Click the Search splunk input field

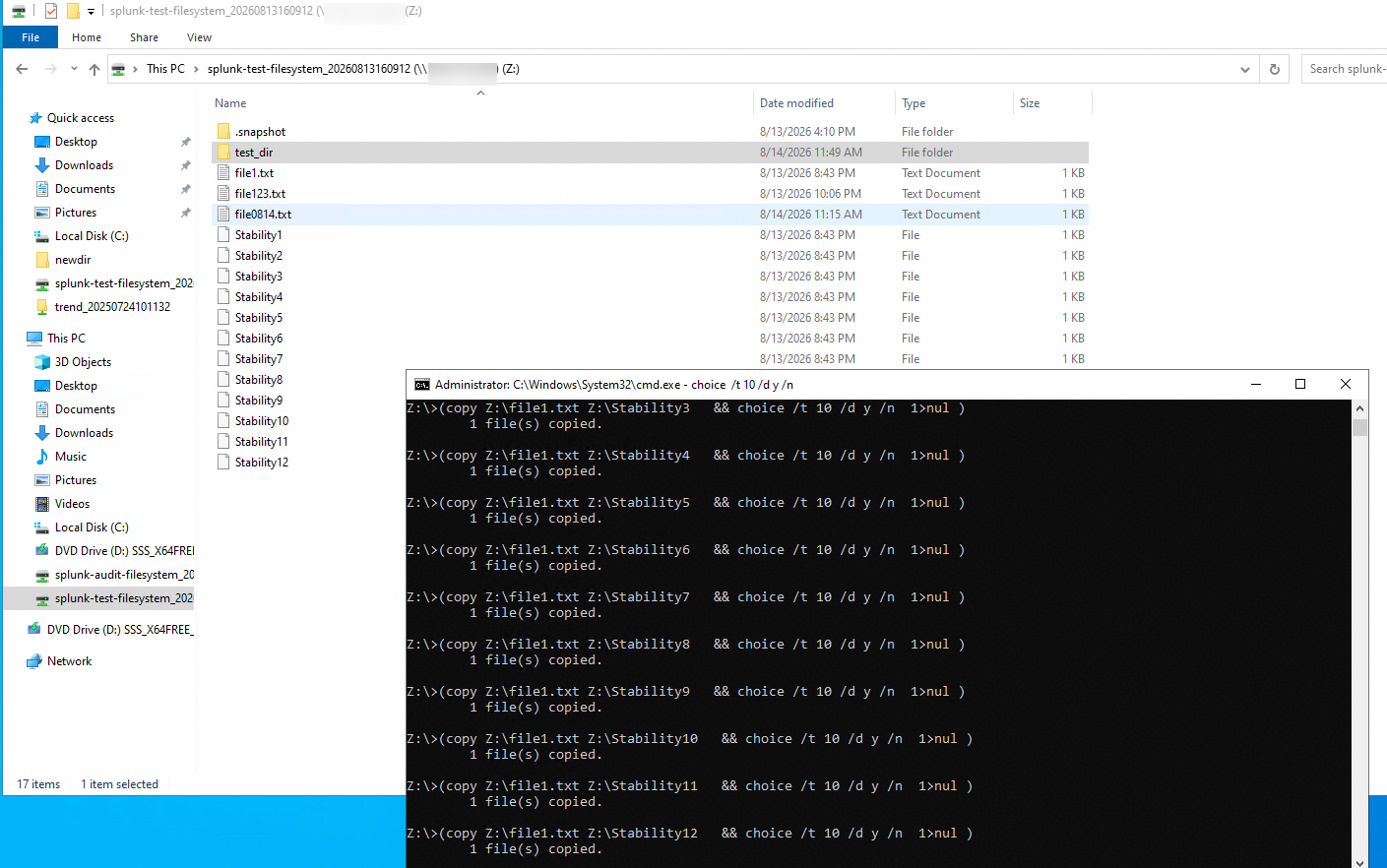(x=1345, y=69)
